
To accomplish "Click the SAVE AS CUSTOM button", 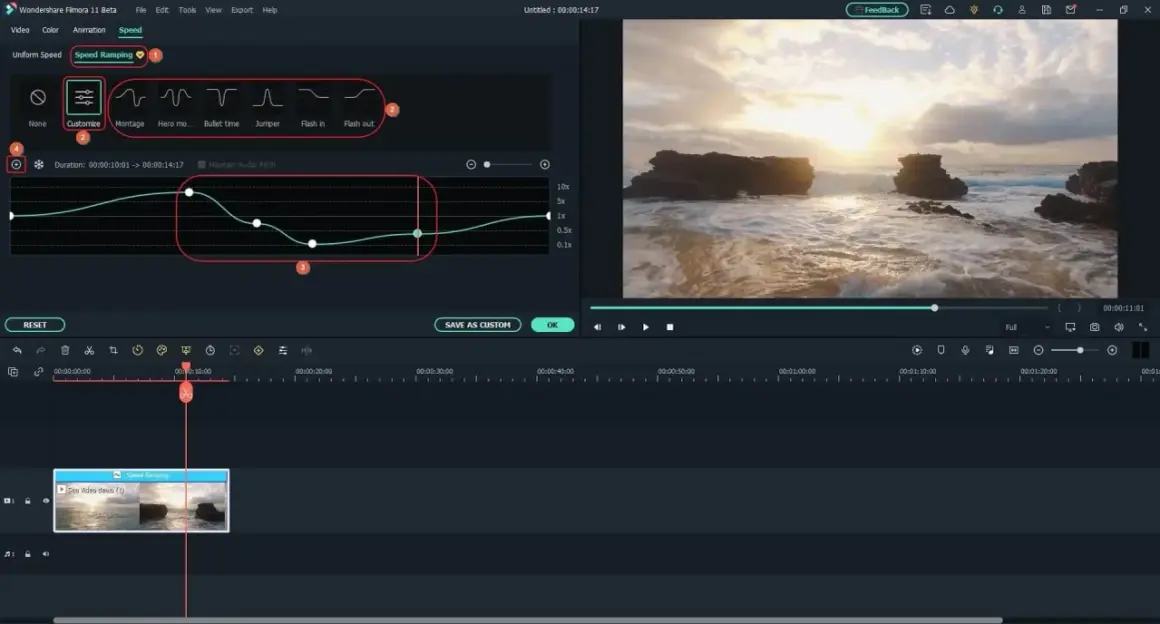I will pos(478,325).
